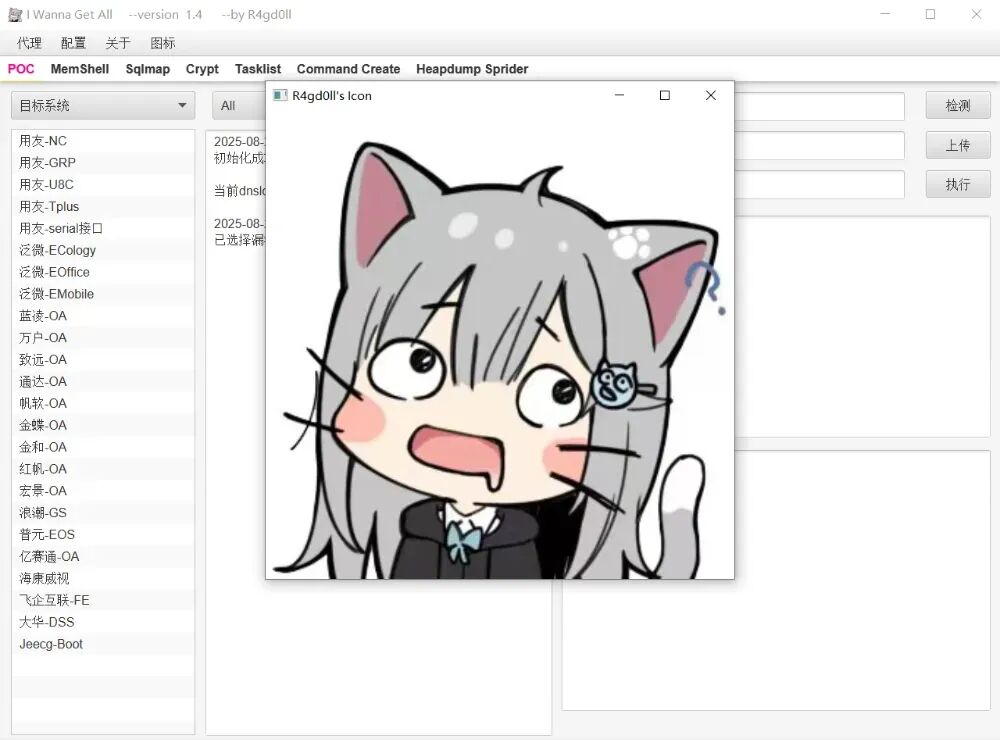Viewport: 1000px width, 740px height.
Task: Choose Jeecg-Boot in the target list
Action: click(51, 644)
